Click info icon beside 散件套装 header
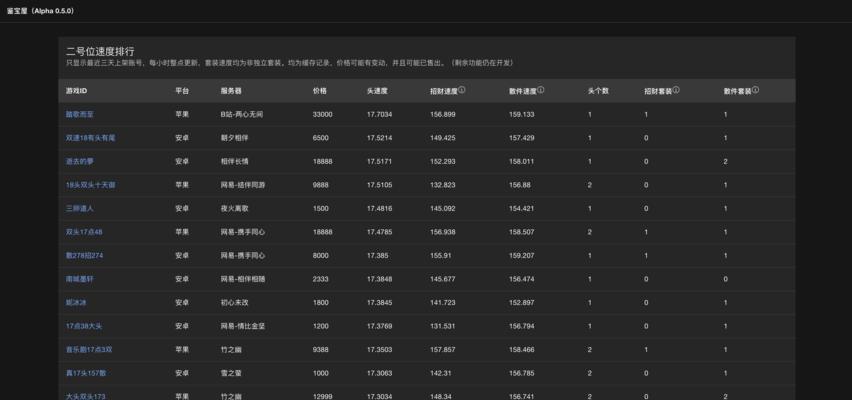Screen dimensions: 852x400 (x=755, y=90)
